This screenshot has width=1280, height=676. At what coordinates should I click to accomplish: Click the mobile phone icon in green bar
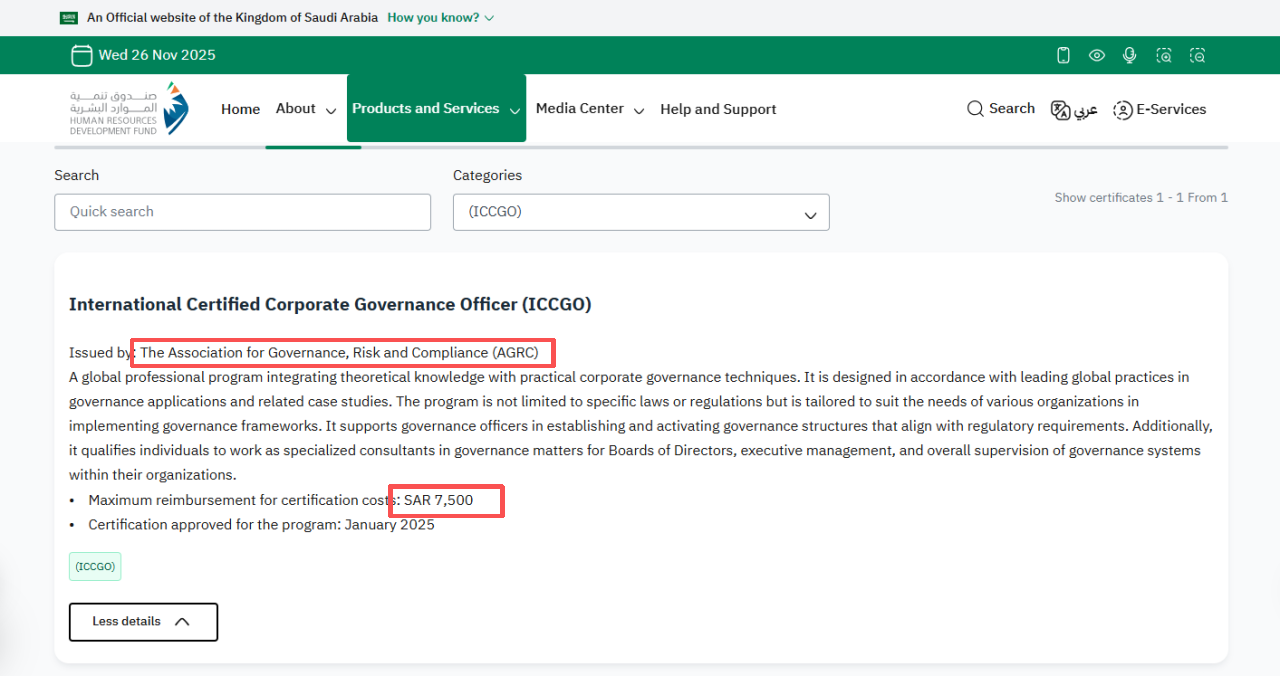1064,55
